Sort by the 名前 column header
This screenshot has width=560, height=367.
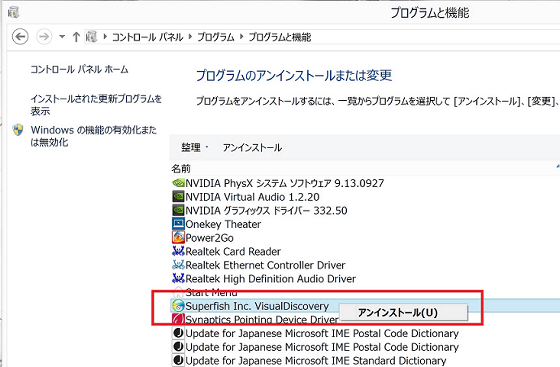(181, 169)
